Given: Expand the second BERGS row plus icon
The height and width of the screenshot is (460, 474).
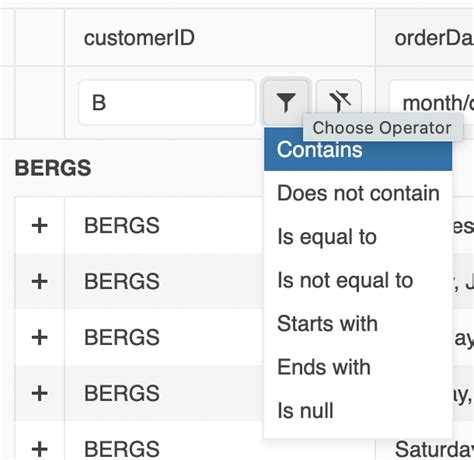Looking at the screenshot, I should [x=39, y=282].
